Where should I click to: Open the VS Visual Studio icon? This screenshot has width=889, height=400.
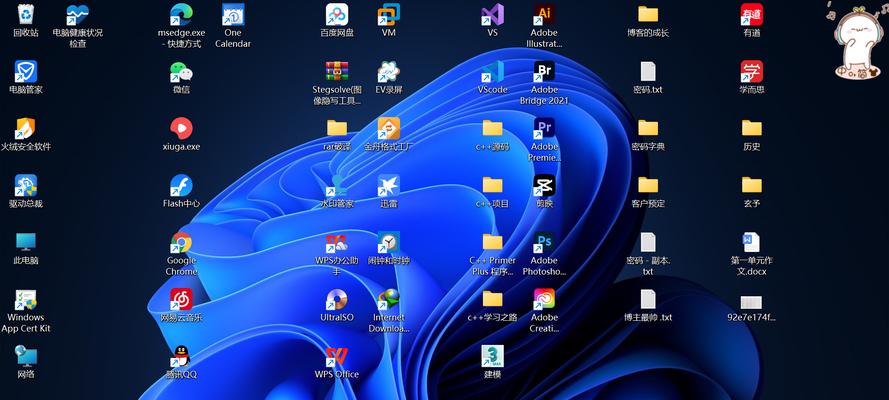[x=493, y=15]
